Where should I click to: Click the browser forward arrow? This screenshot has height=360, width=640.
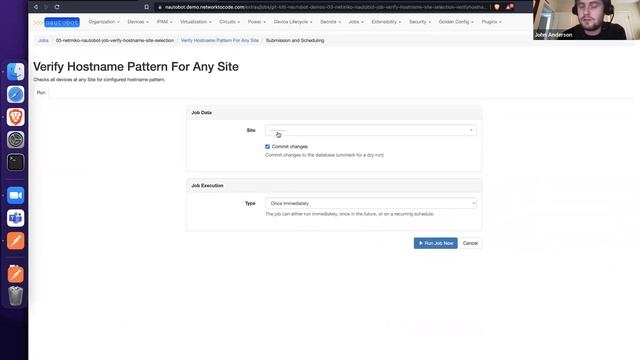pos(46,7)
